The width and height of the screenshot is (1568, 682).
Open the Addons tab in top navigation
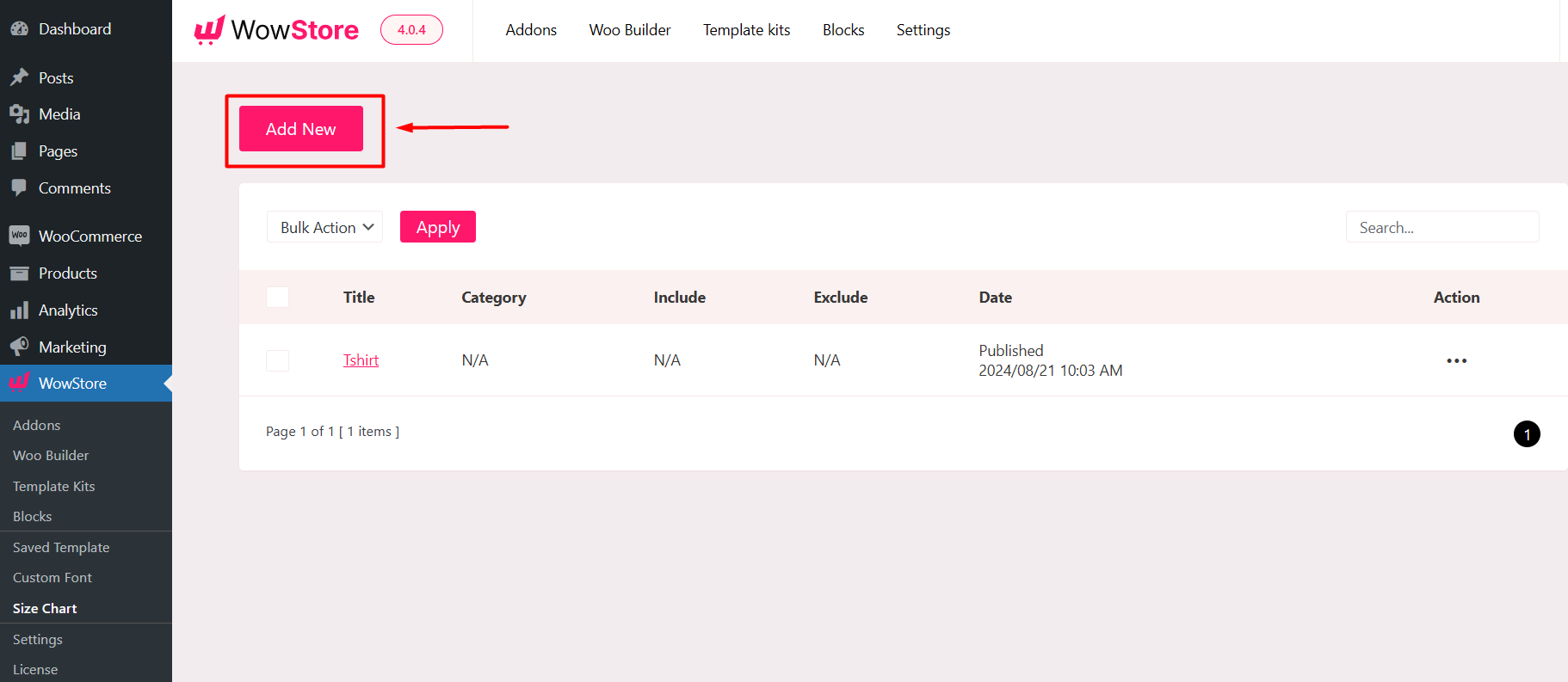(x=531, y=30)
